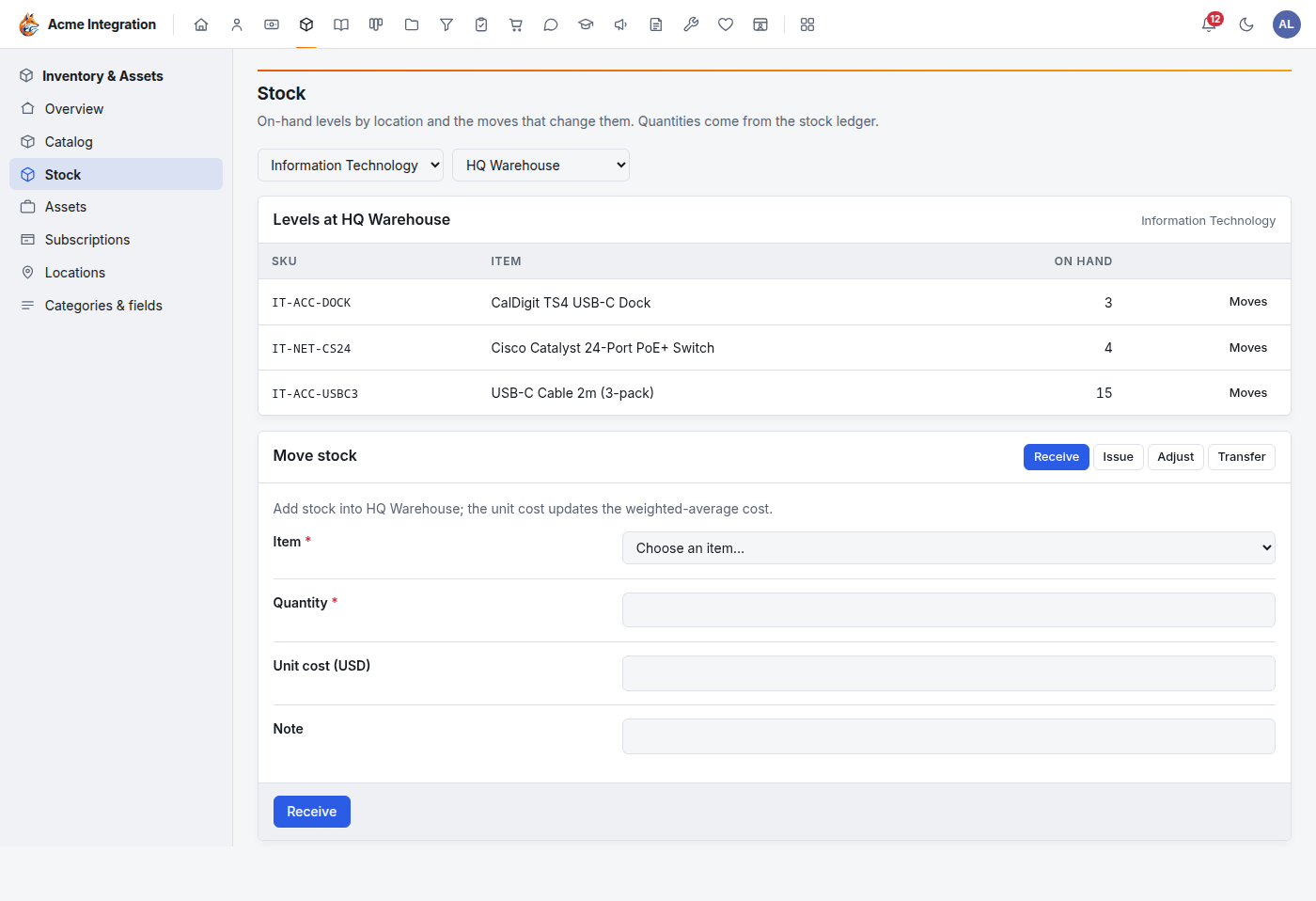This screenshot has width=1316, height=901.
Task: Click the banknote icon in top navigation
Action: pyautogui.click(x=272, y=24)
